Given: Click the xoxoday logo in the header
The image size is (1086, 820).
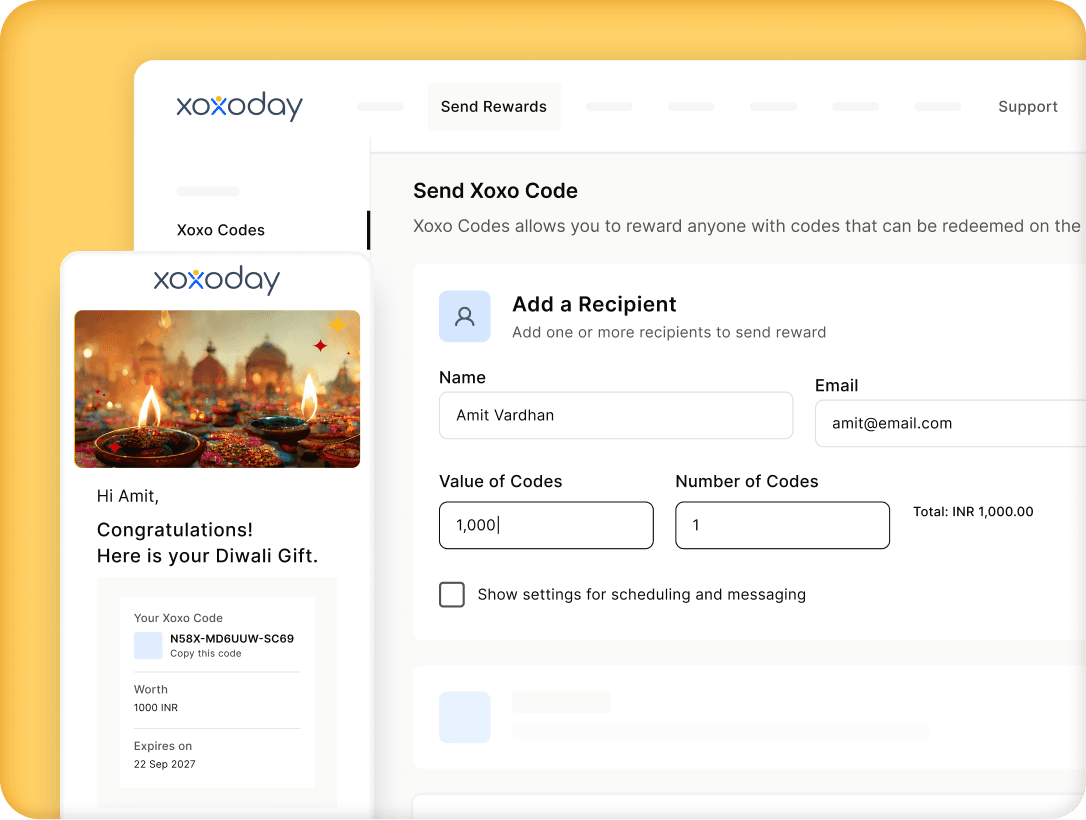Looking at the screenshot, I should click(240, 106).
